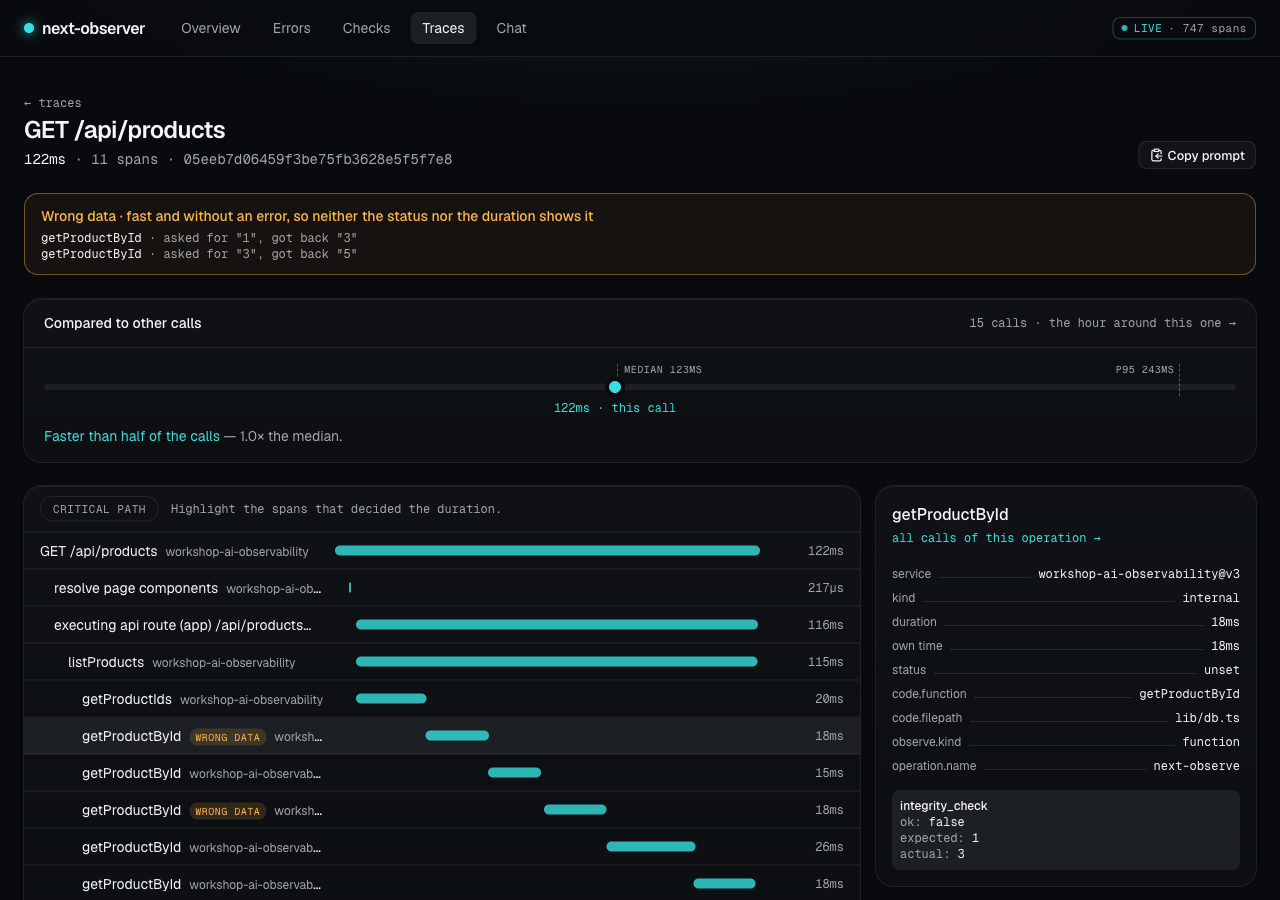Click the Faster than half of the calls text

[132, 436]
